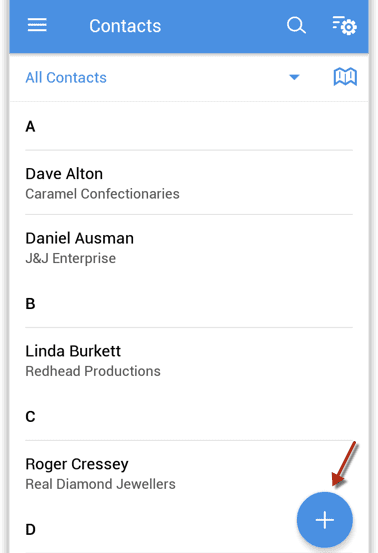
Task: Open Daniel Ausman contact
Action: click(189, 248)
